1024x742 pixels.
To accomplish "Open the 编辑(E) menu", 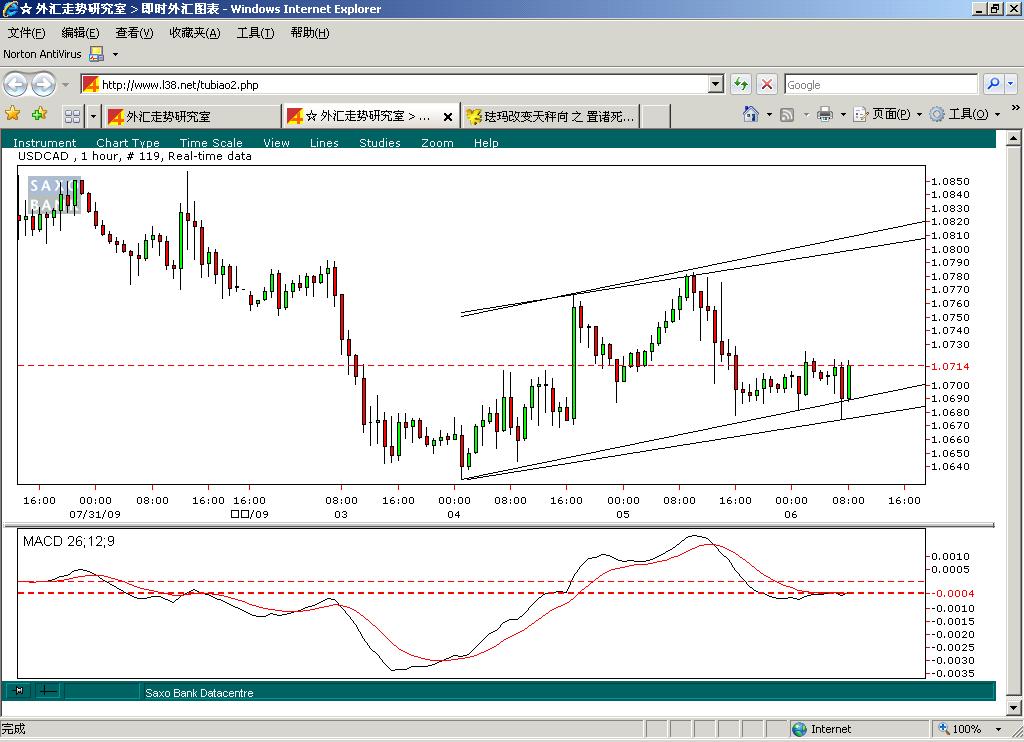I will pos(80,33).
